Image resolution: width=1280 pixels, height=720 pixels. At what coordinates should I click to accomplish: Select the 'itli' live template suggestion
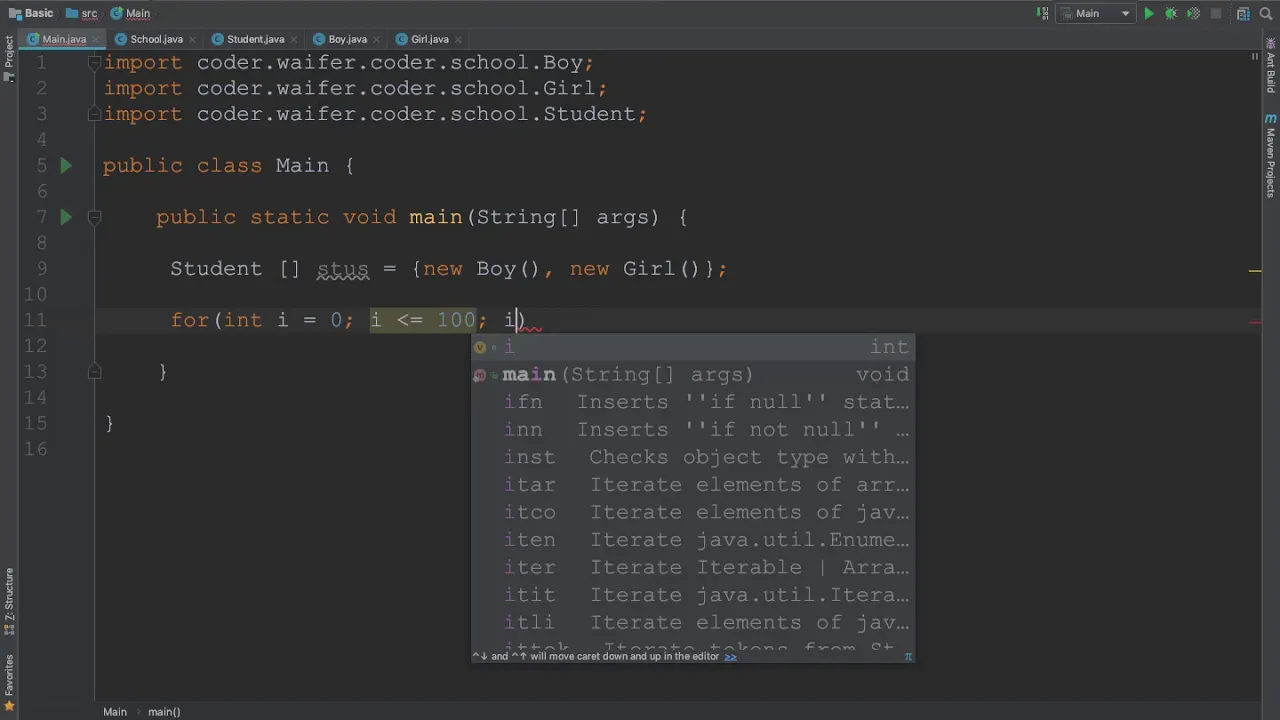click(x=692, y=622)
